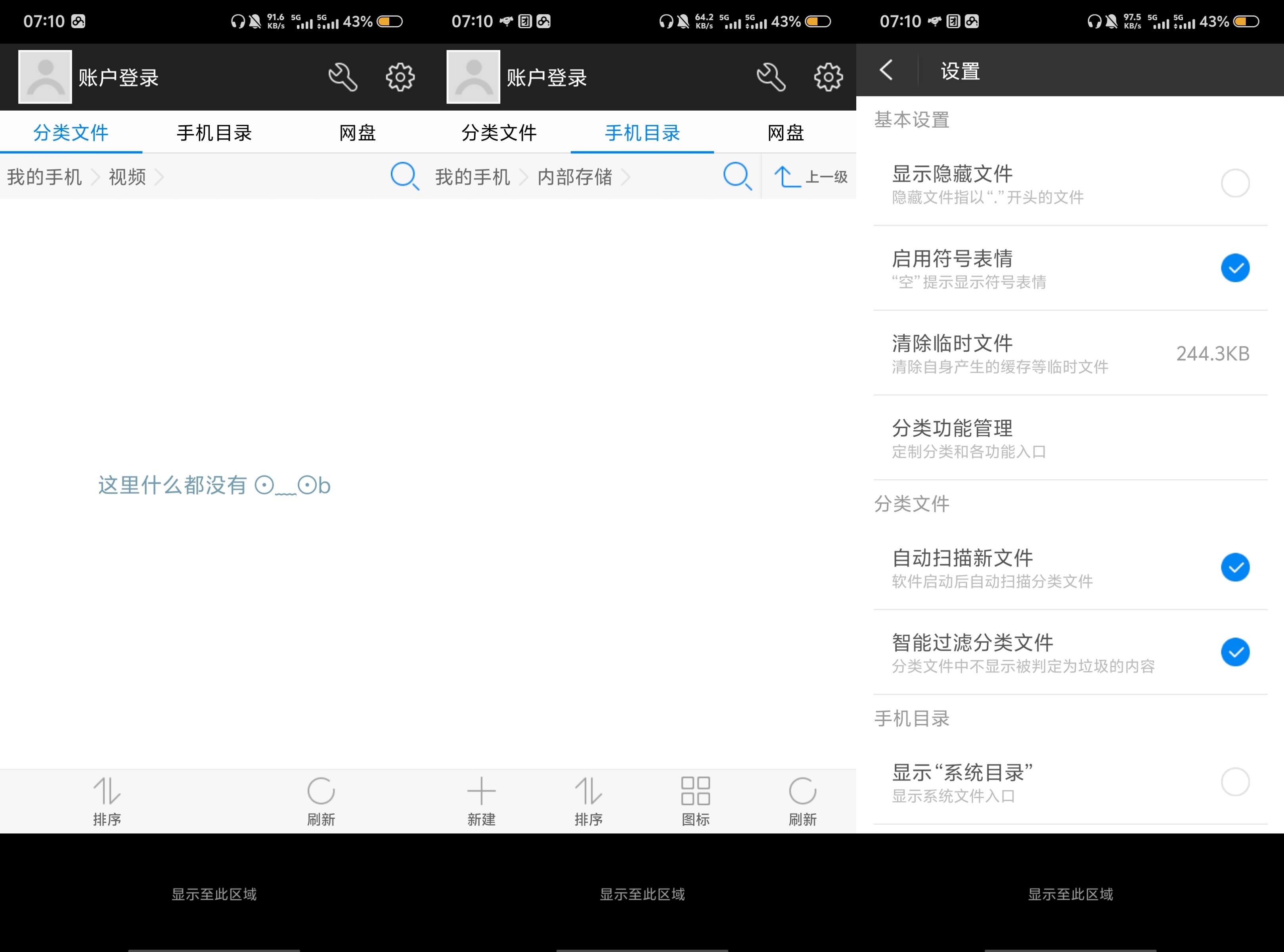The width and height of the screenshot is (1284, 952).
Task: Go back using the 设置 back arrow
Action: point(886,70)
